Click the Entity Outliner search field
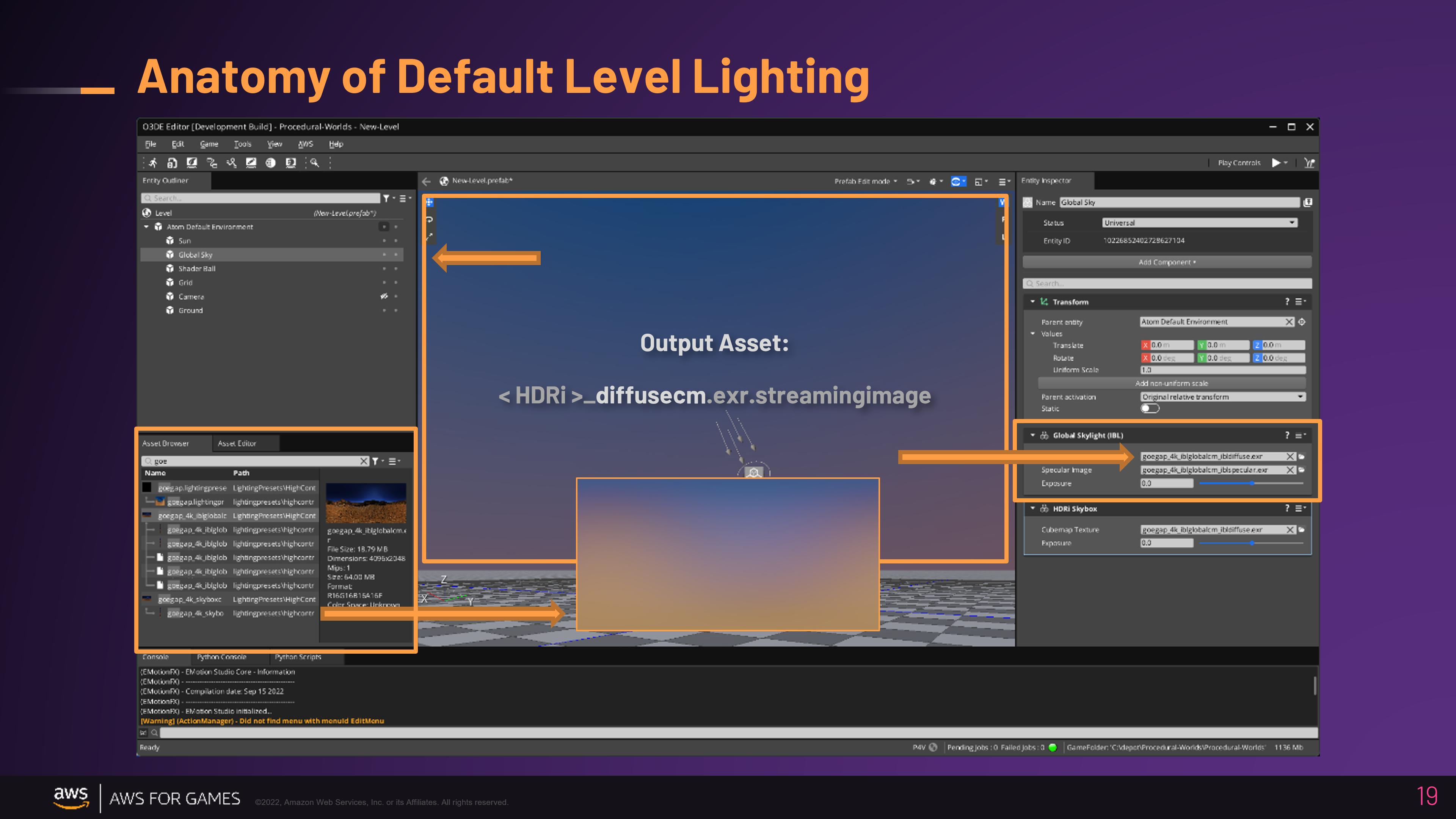This screenshot has width=1456, height=819. click(x=260, y=198)
